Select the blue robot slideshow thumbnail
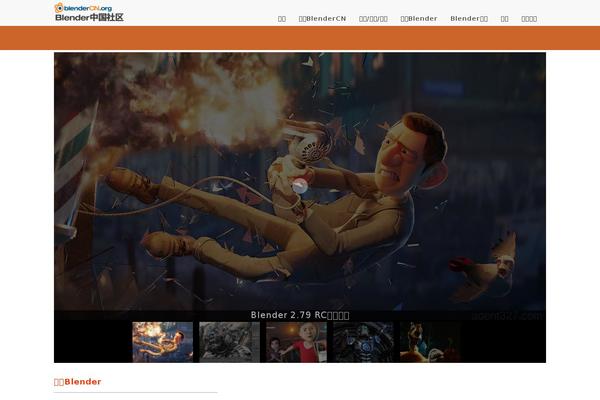600x400 pixels. pos(363,342)
